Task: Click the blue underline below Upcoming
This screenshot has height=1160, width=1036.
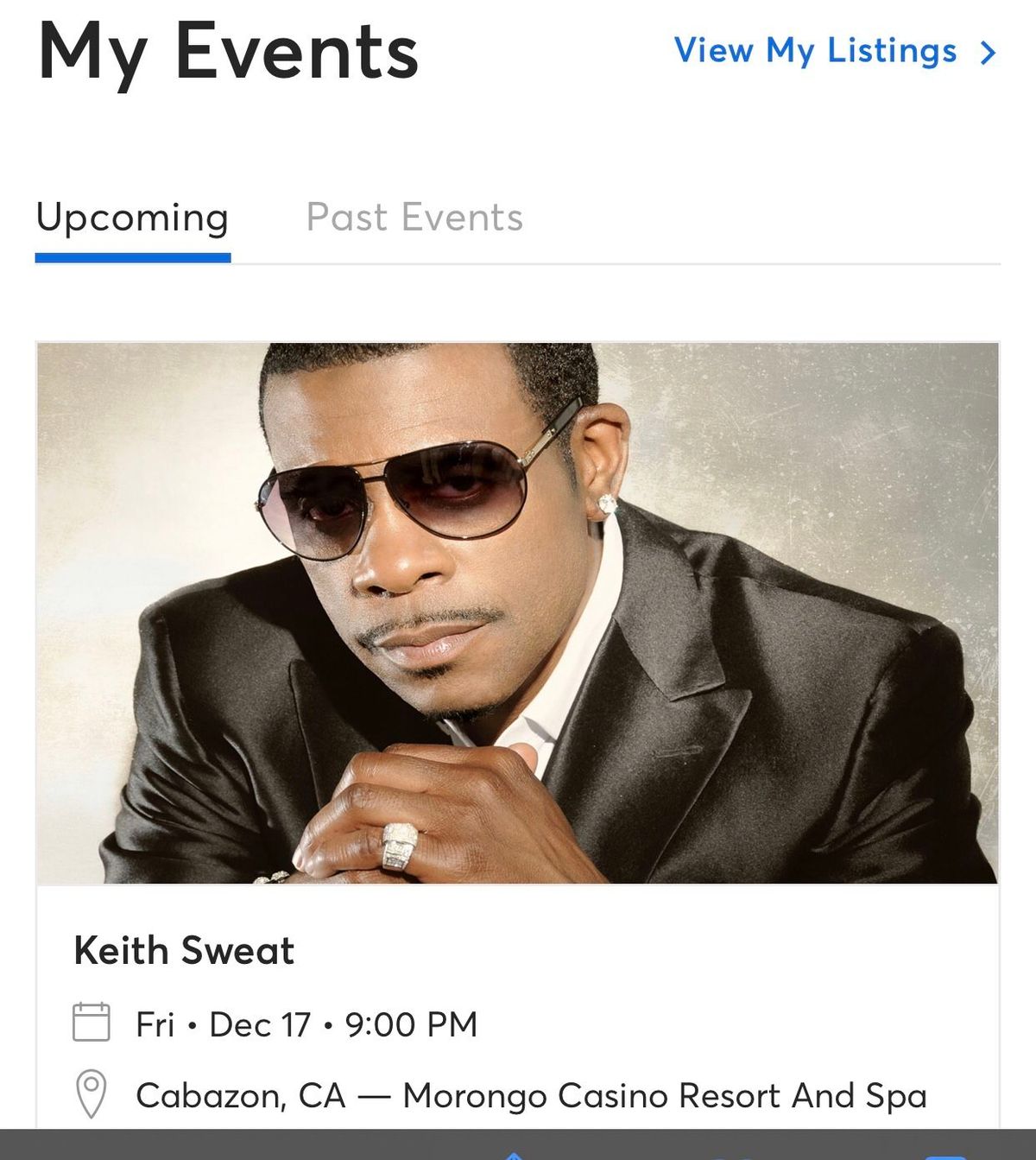Action: (132, 257)
